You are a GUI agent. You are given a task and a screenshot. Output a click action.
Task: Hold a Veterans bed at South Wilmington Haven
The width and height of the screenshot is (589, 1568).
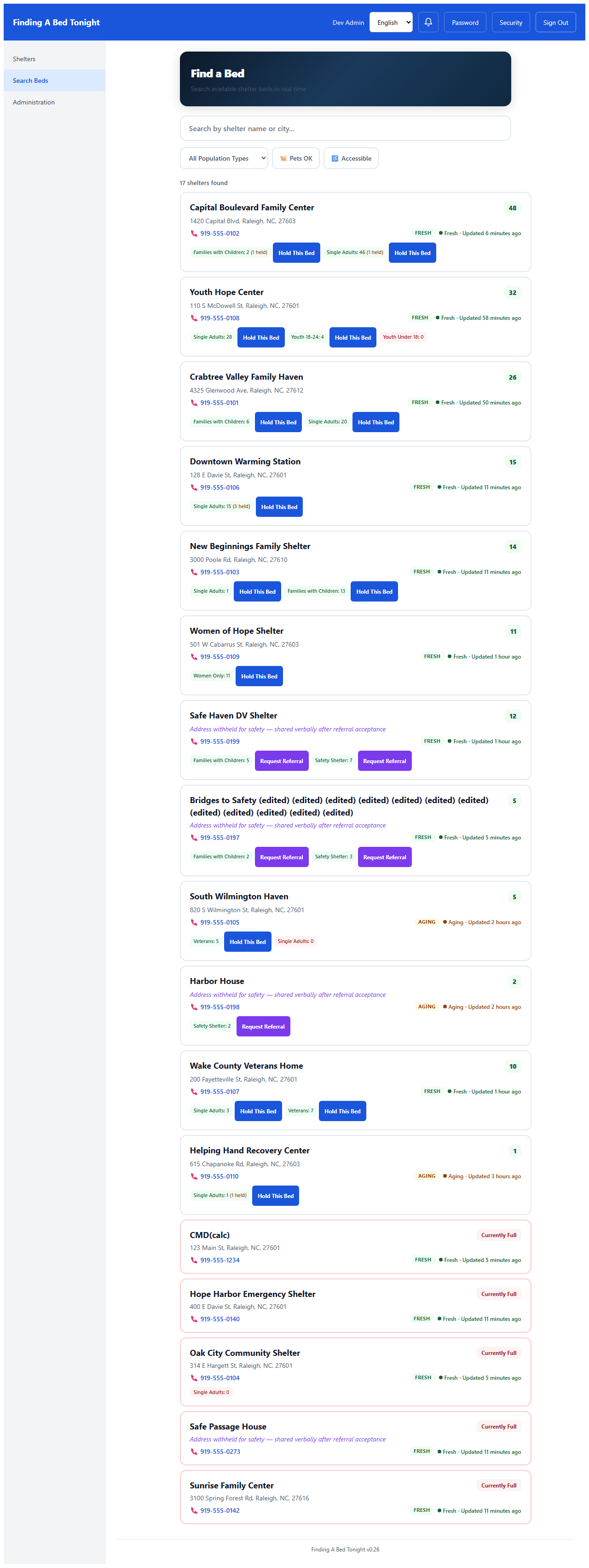coord(247,942)
